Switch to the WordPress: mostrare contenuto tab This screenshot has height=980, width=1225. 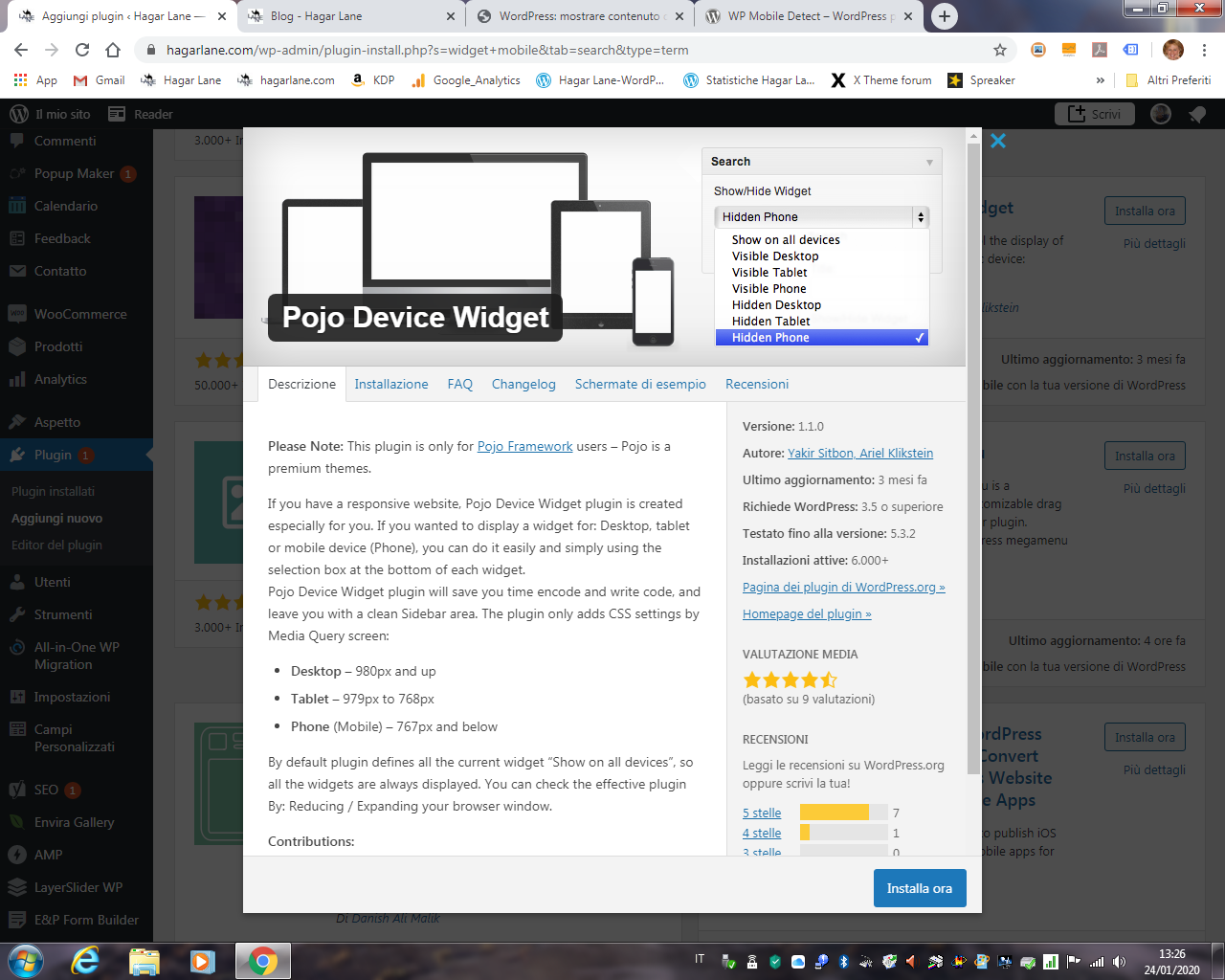click(580, 16)
